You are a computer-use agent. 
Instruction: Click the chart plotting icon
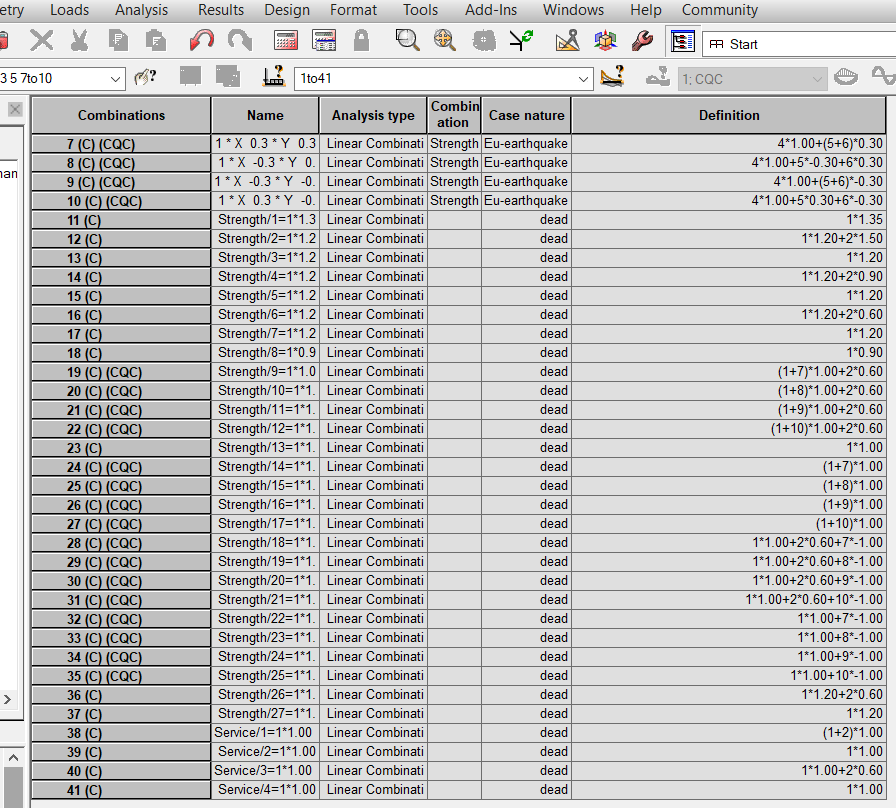click(567, 40)
